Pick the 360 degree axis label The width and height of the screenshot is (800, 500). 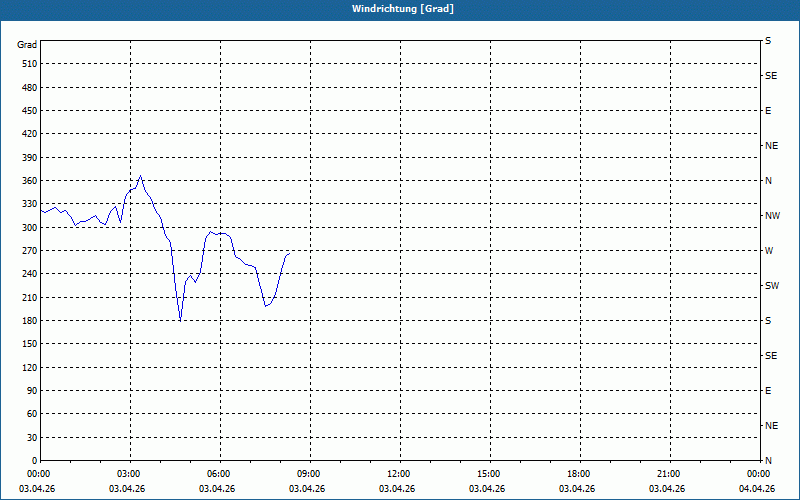(x=30, y=181)
